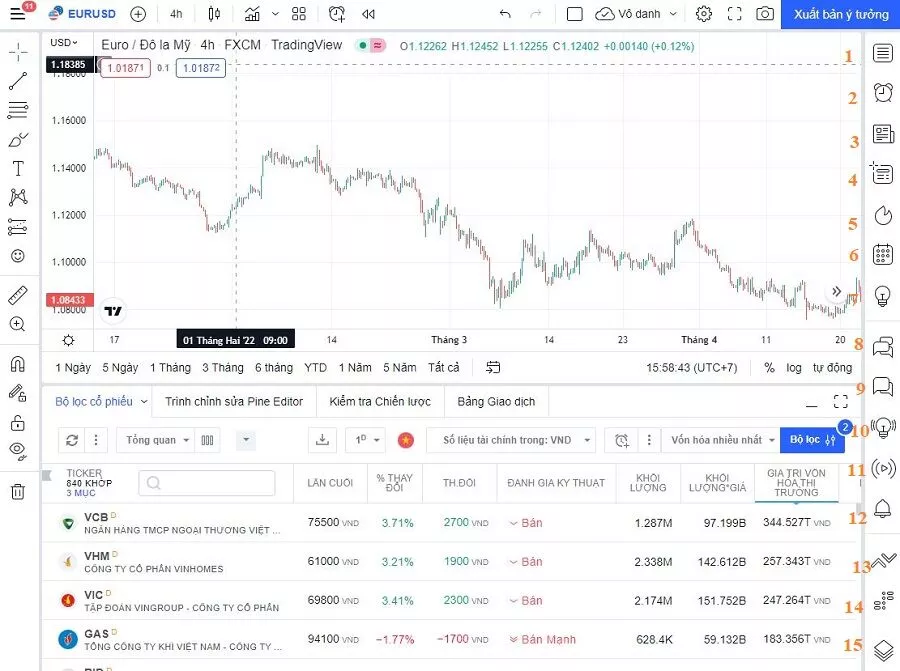
Task: Delete all drawings with trash icon
Action: point(18,492)
